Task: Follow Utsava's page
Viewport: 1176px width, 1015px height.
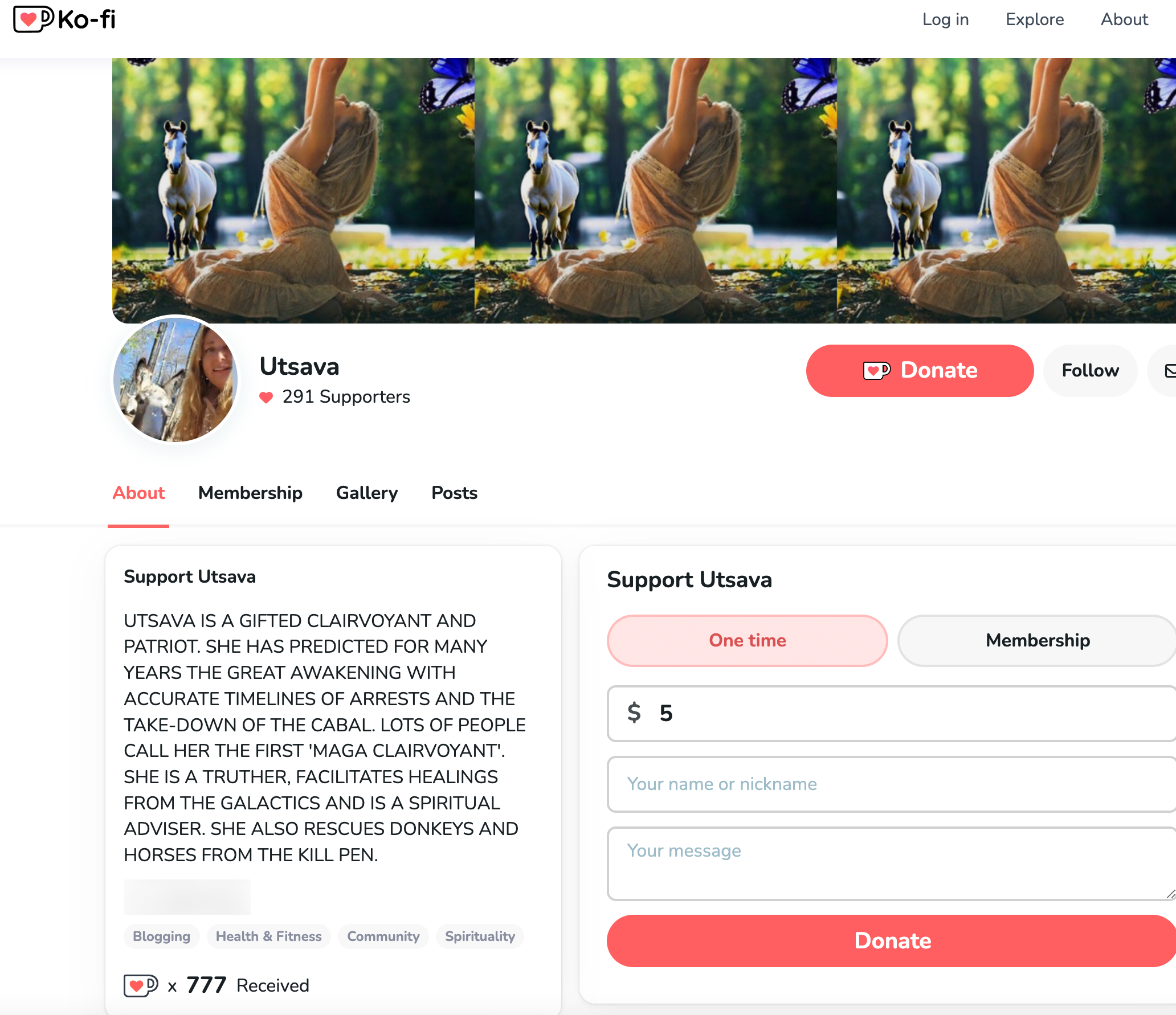Action: [x=1090, y=371]
